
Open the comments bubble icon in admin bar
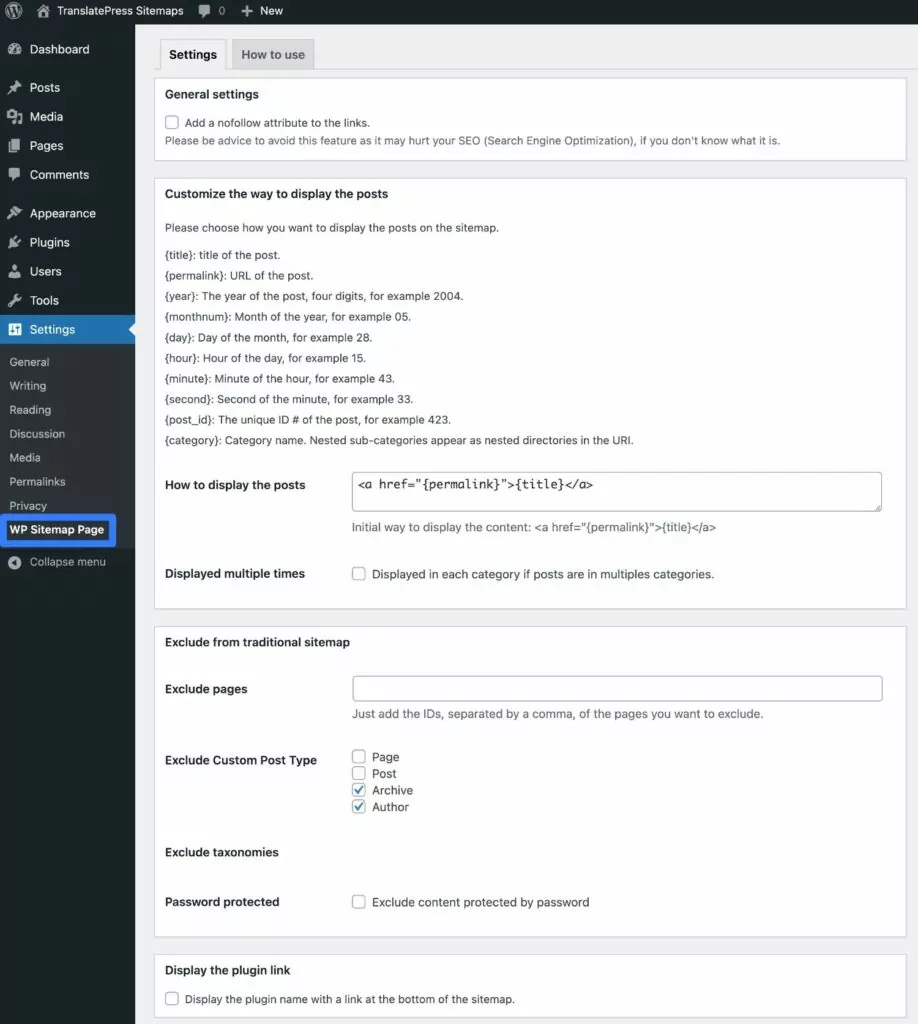pyautogui.click(x=205, y=11)
